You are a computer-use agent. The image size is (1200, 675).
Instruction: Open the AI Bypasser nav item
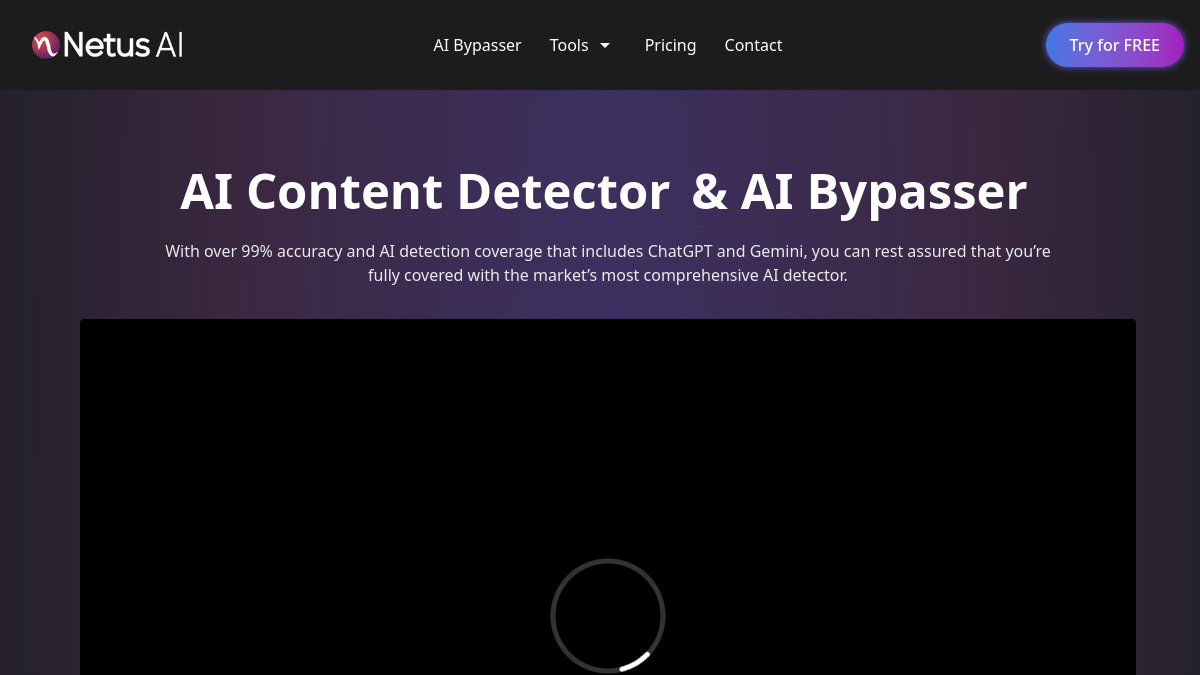point(477,45)
